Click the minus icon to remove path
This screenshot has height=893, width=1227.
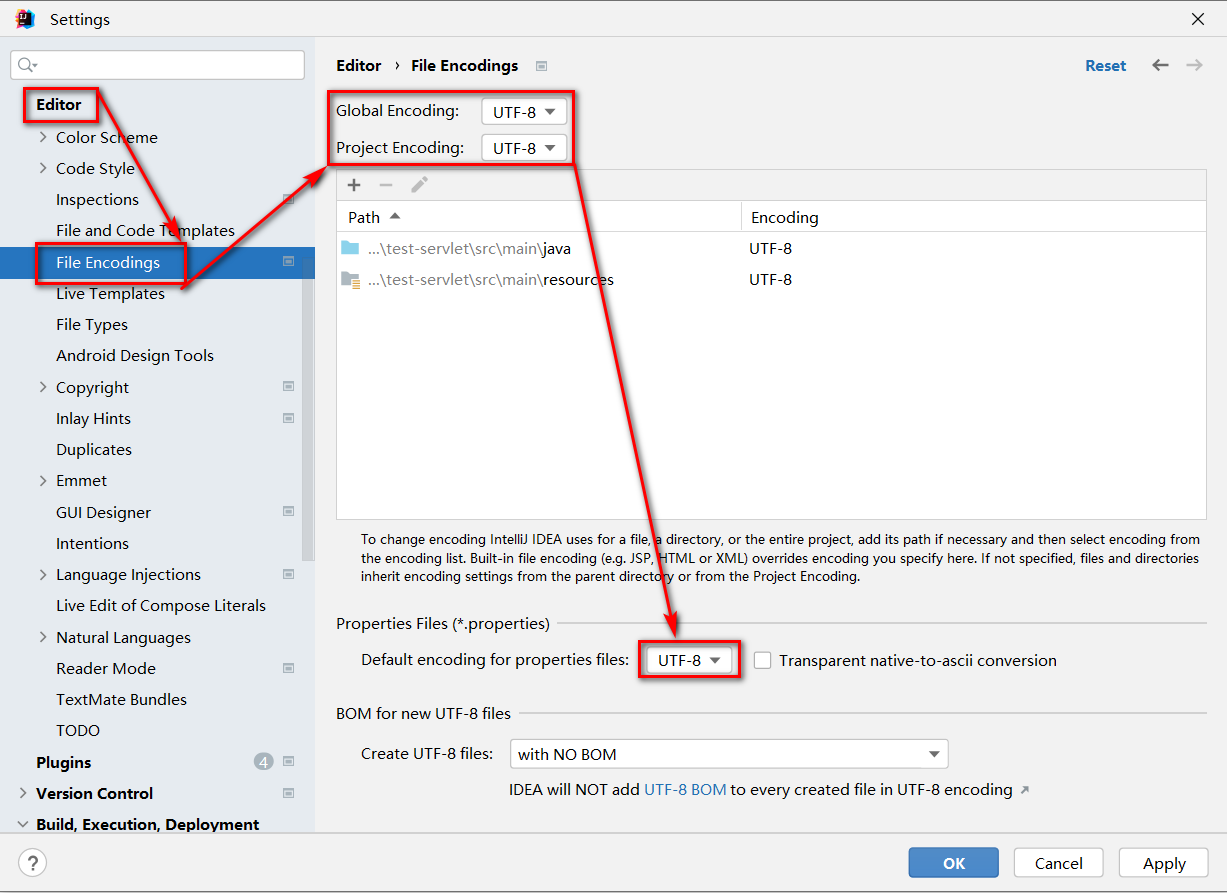coord(386,185)
